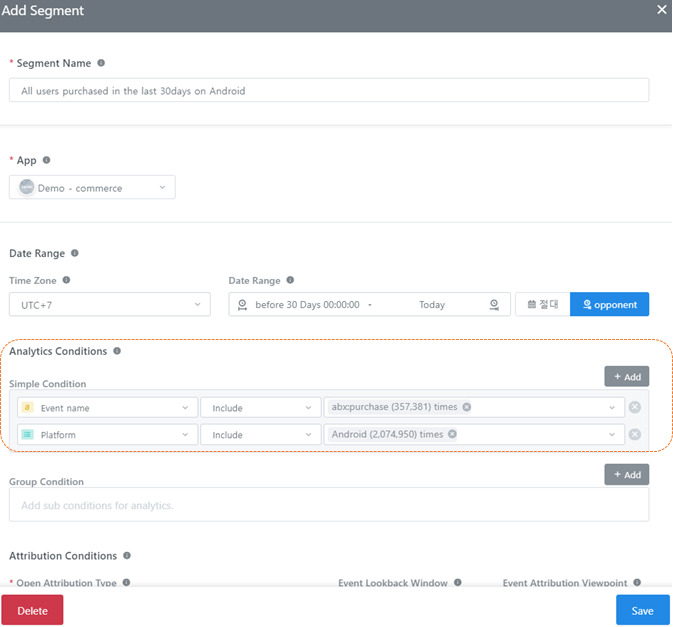Screen dimensions: 673x627
Task: Add a new Simple Condition
Action: 626,376
